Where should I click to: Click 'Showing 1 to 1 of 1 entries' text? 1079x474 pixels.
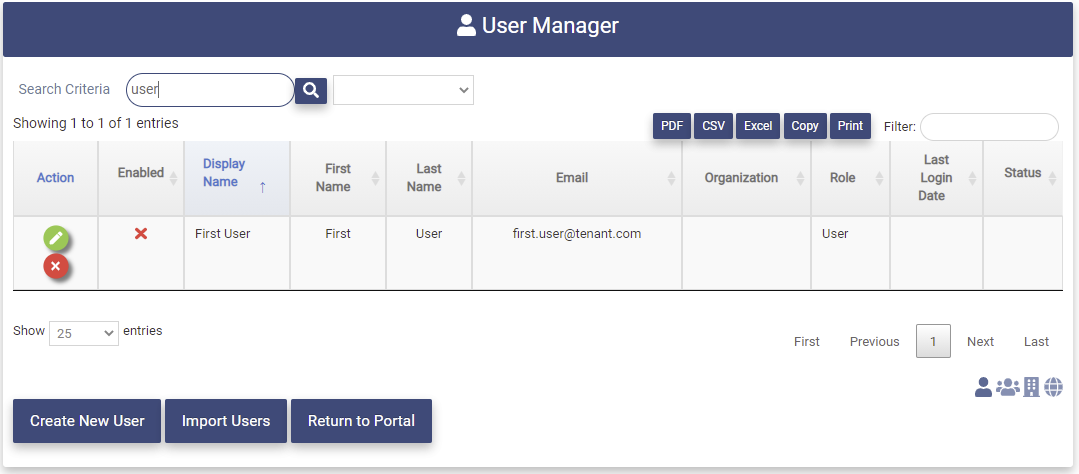(x=96, y=123)
